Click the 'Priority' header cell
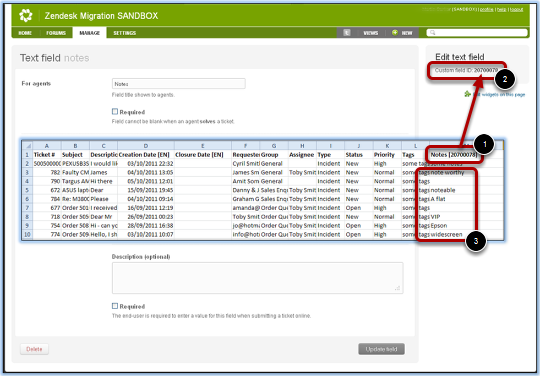This screenshot has height=376, width=540. click(x=387, y=155)
